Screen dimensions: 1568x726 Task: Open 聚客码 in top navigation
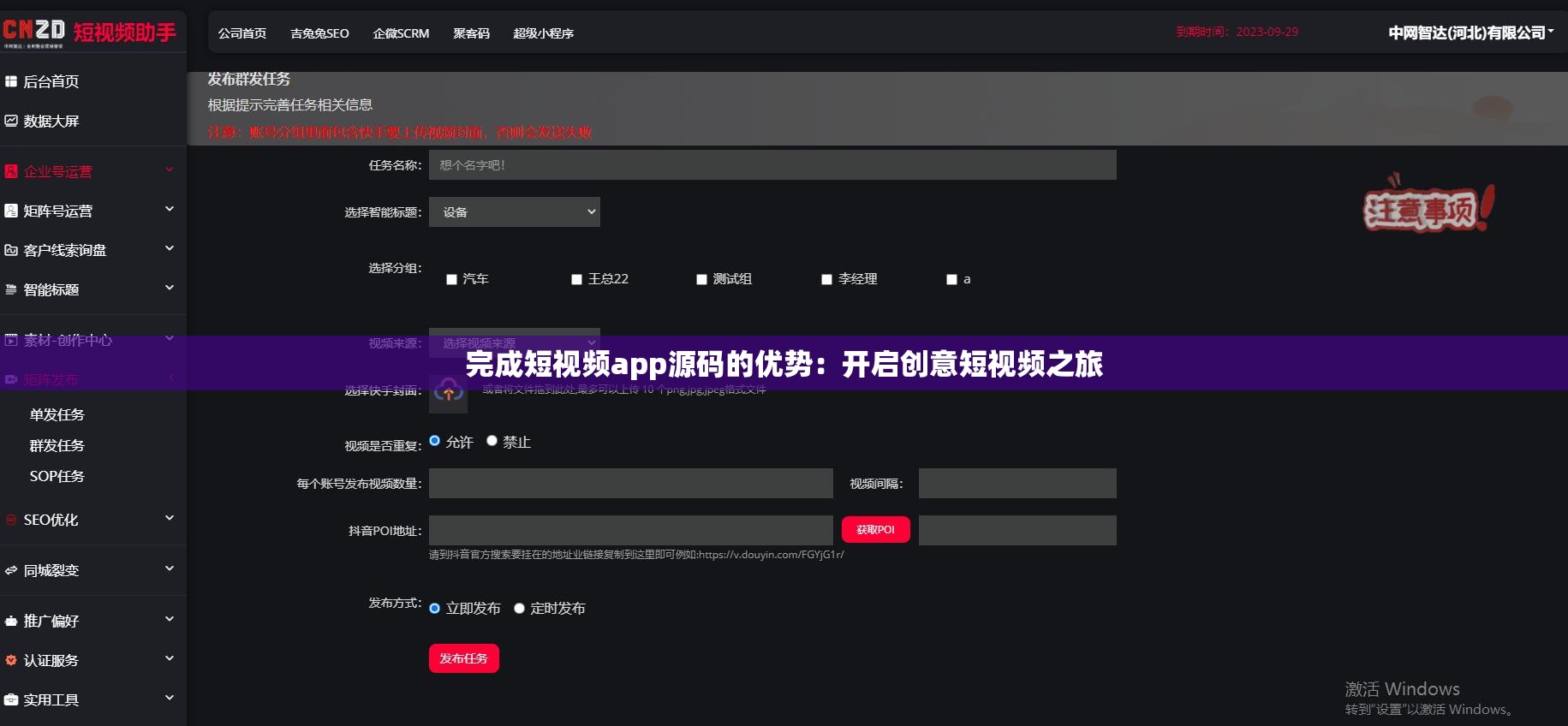click(x=471, y=33)
